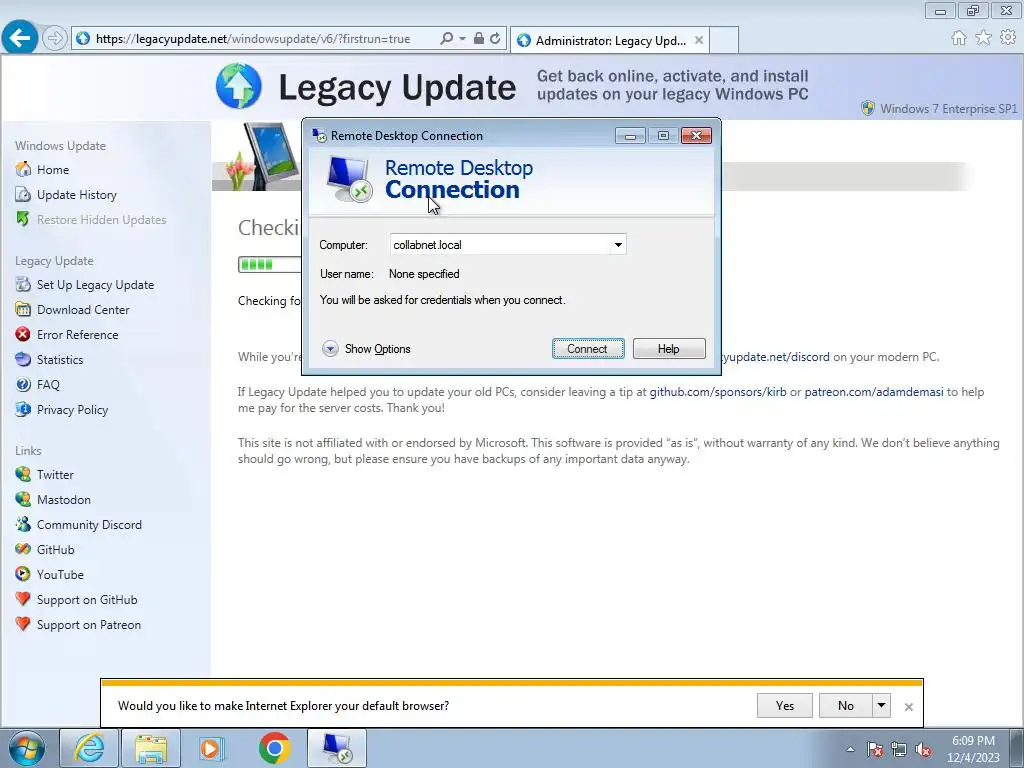Open the GitHub sidebar link
Viewport: 1024px width, 768px height.
(x=56, y=550)
